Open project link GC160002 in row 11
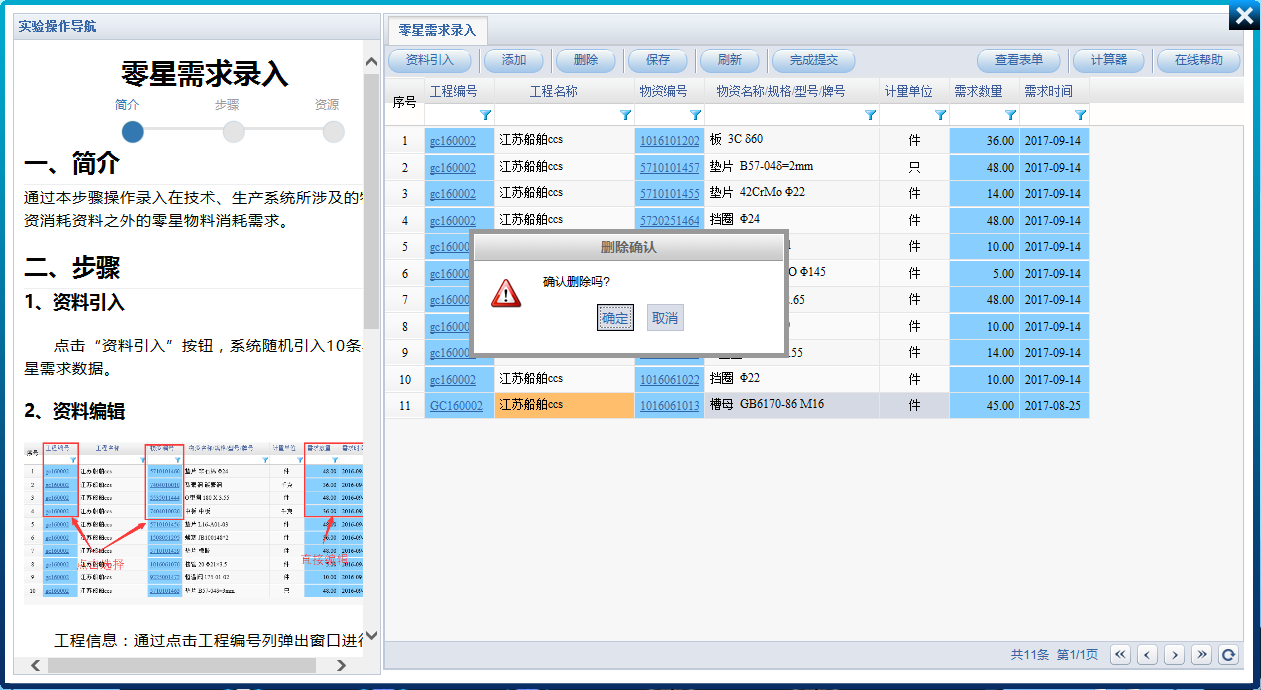The image size is (1261, 690). click(x=456, y=406)
